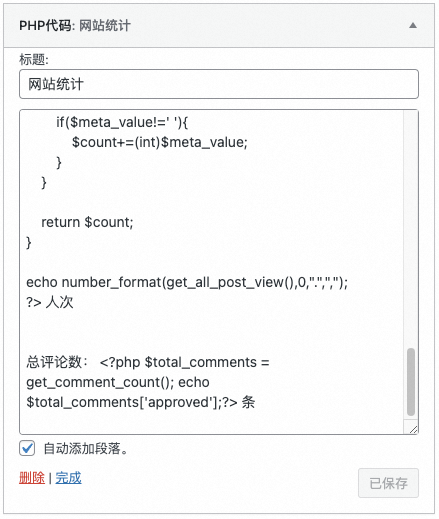Click the 'if($meta_value!=' code line

122,122
